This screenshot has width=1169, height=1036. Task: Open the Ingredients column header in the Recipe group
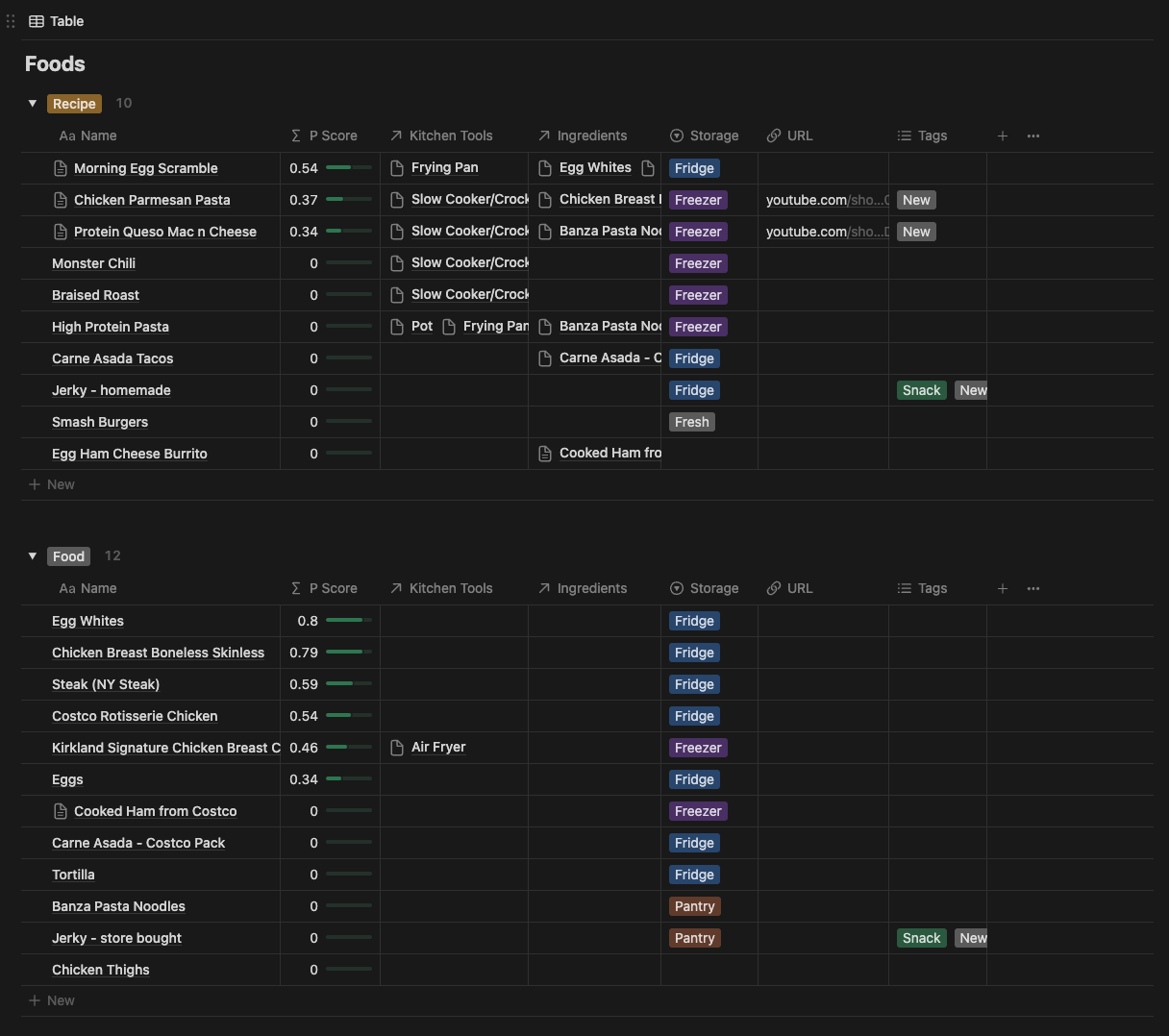pyautogui.click(x=583, y=136)
